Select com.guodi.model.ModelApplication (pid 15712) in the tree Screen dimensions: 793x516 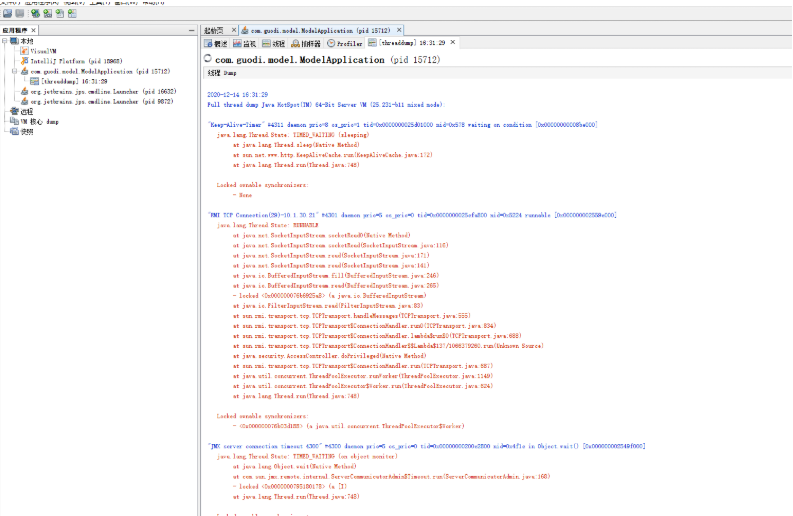coord(100,71)
